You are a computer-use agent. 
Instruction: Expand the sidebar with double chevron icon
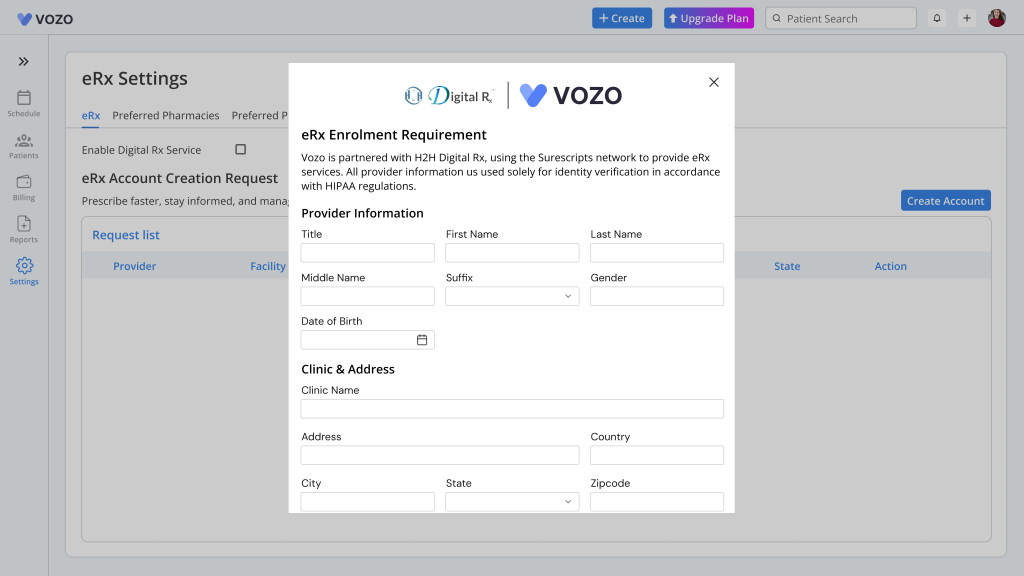point(24,62)
